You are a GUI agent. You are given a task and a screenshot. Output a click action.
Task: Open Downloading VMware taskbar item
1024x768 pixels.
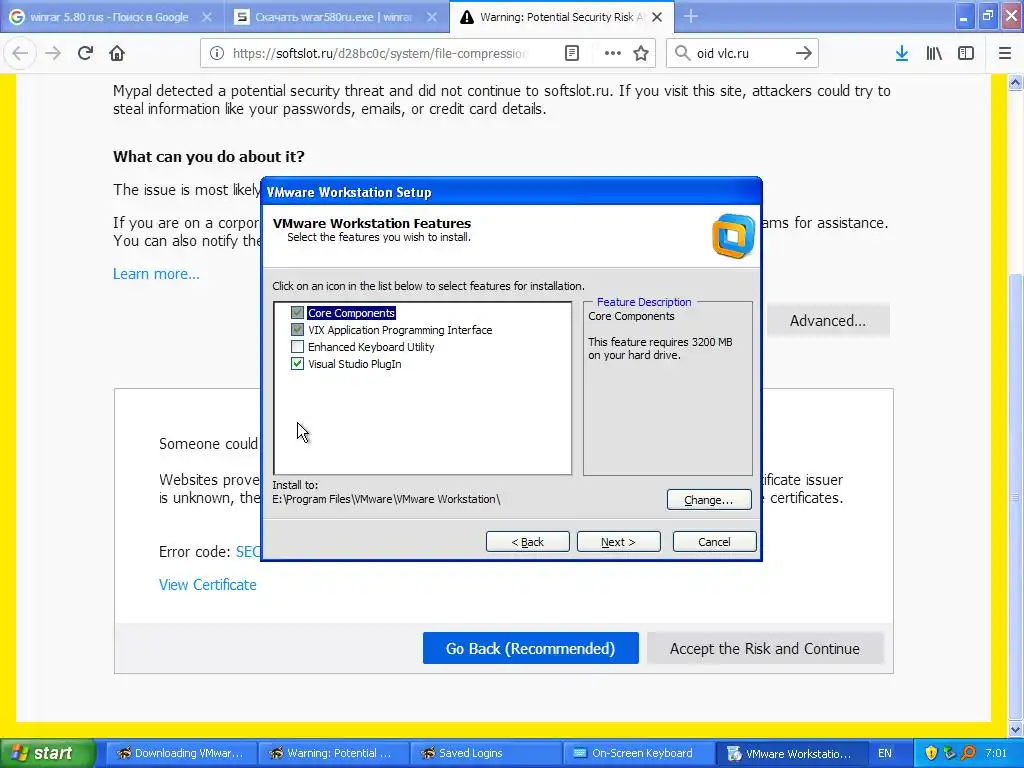pyautogui.click(x=180, y=753)
